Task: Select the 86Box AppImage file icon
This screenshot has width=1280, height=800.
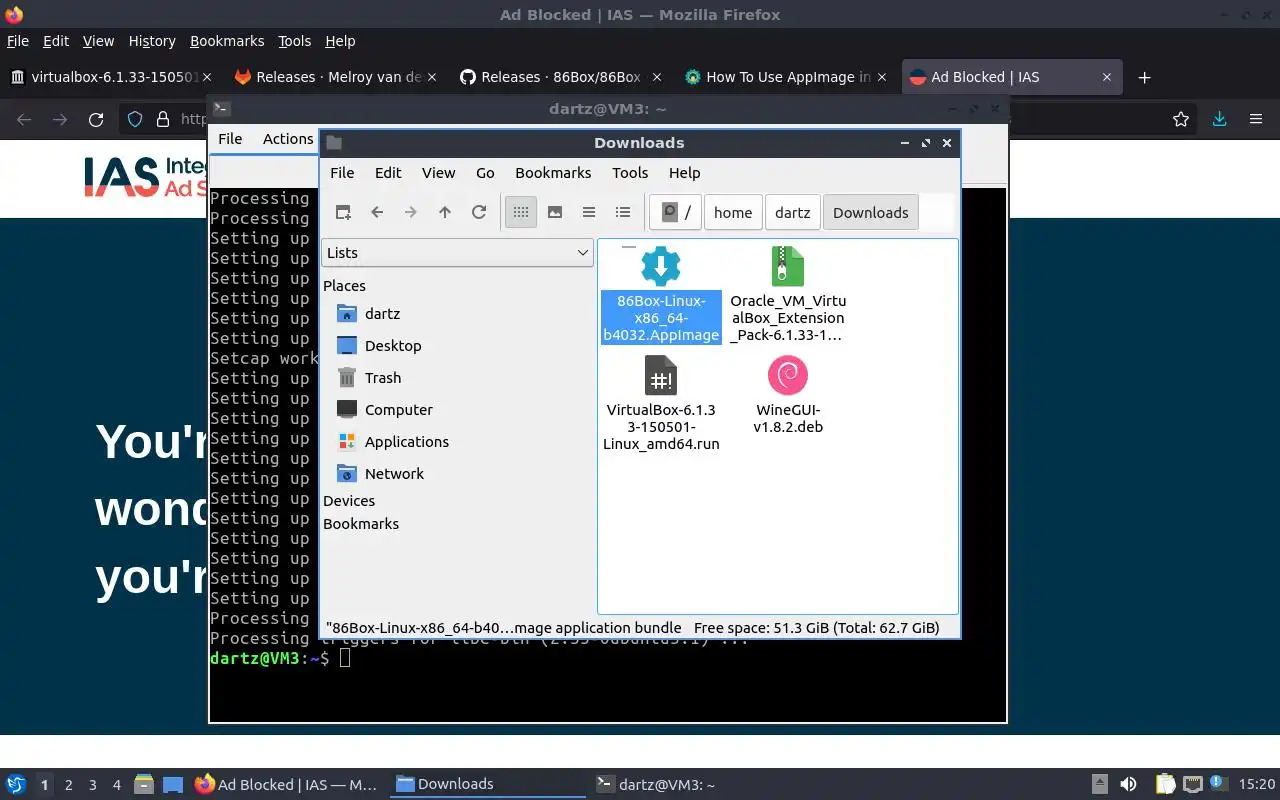Action: click(x=660, y=267)
